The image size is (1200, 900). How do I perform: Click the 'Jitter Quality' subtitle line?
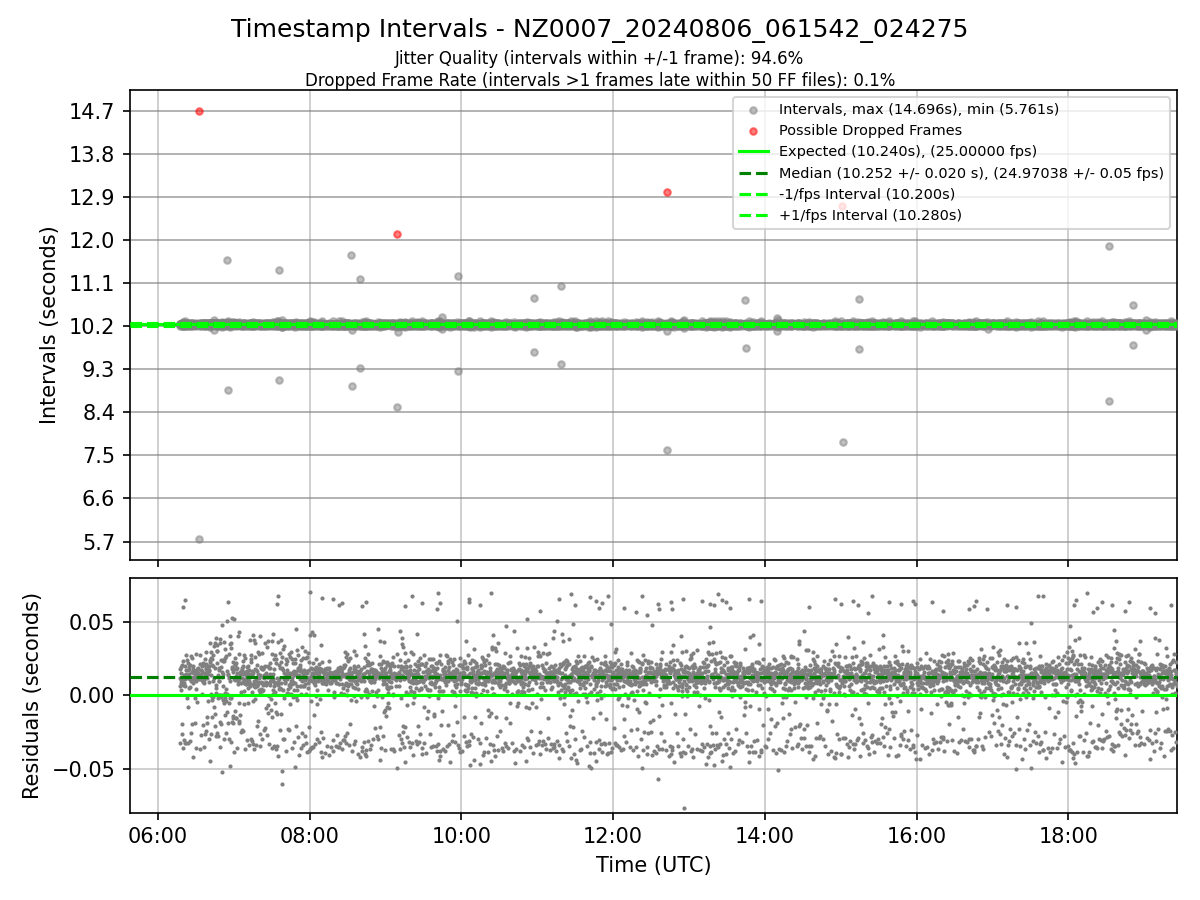coord(599,58)
